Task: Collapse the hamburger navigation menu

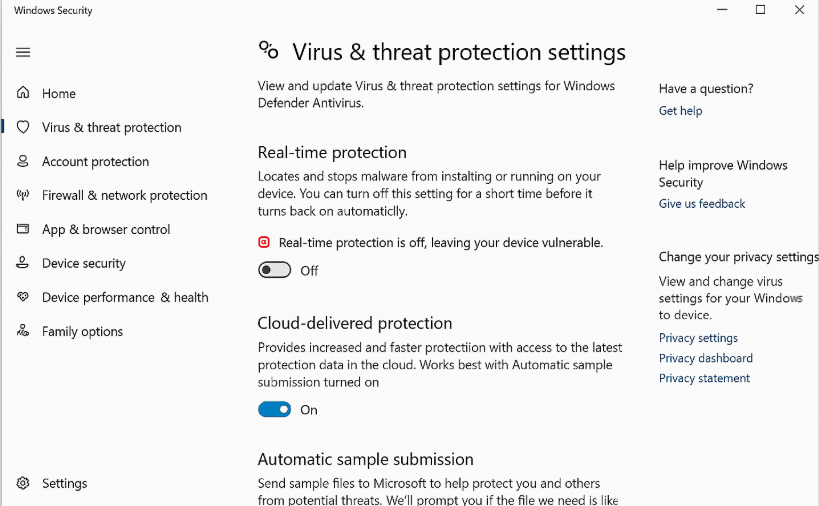Action: point(23,52)
